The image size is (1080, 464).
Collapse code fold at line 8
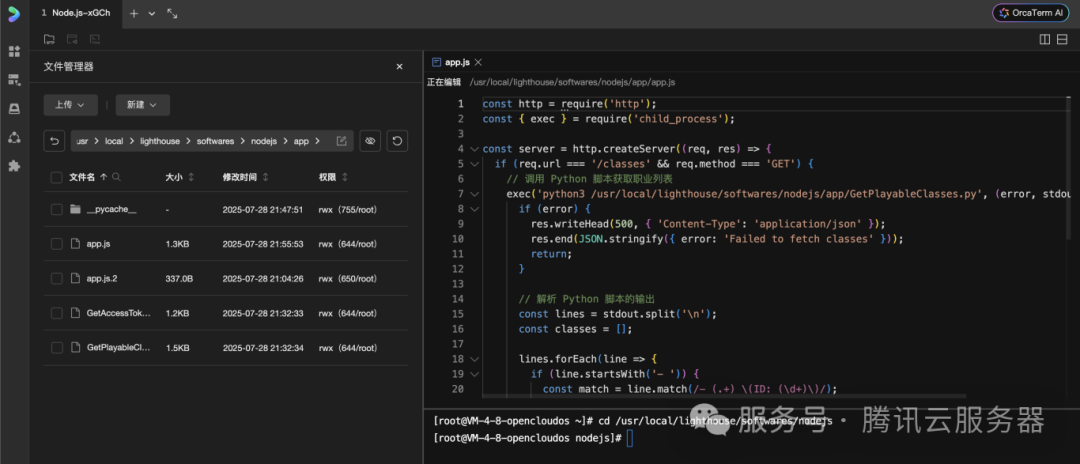click(x=474, y=209)
